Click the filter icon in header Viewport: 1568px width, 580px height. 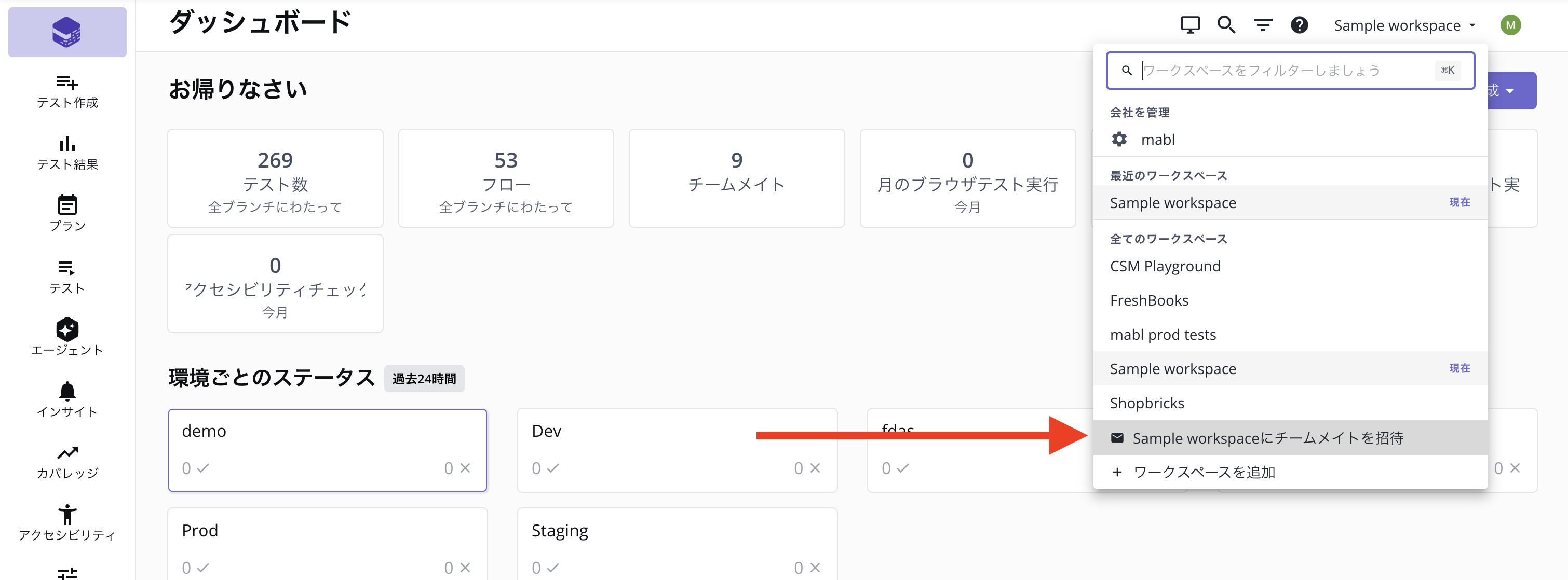point(1263,25)
